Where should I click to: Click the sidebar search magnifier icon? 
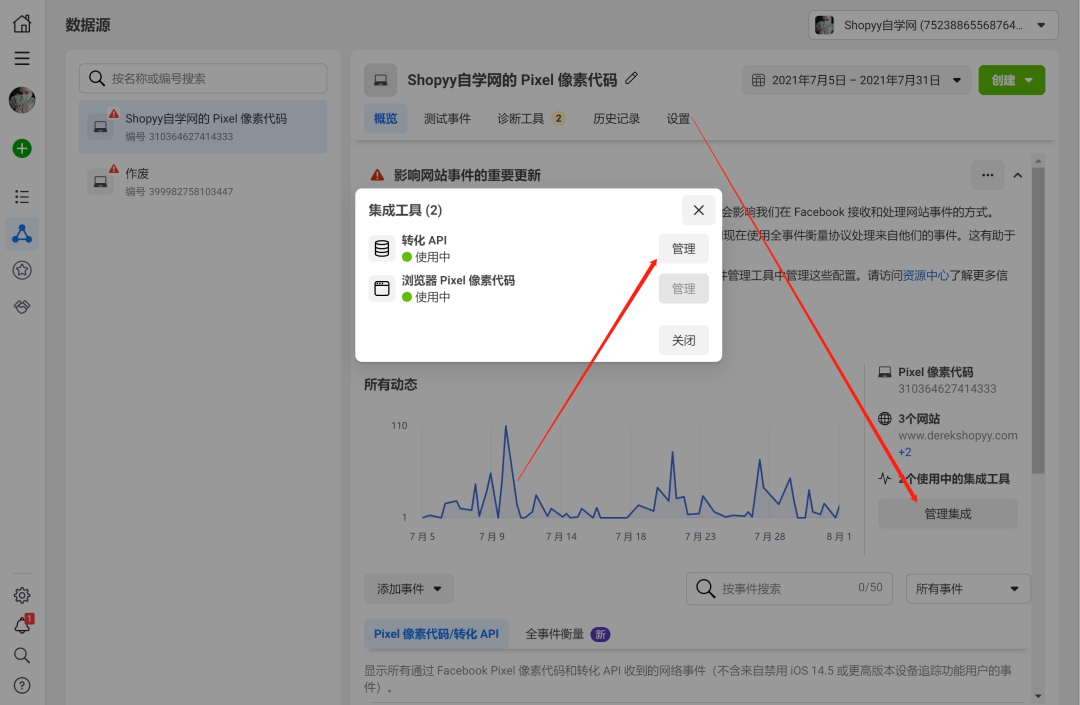click(22, 655)
